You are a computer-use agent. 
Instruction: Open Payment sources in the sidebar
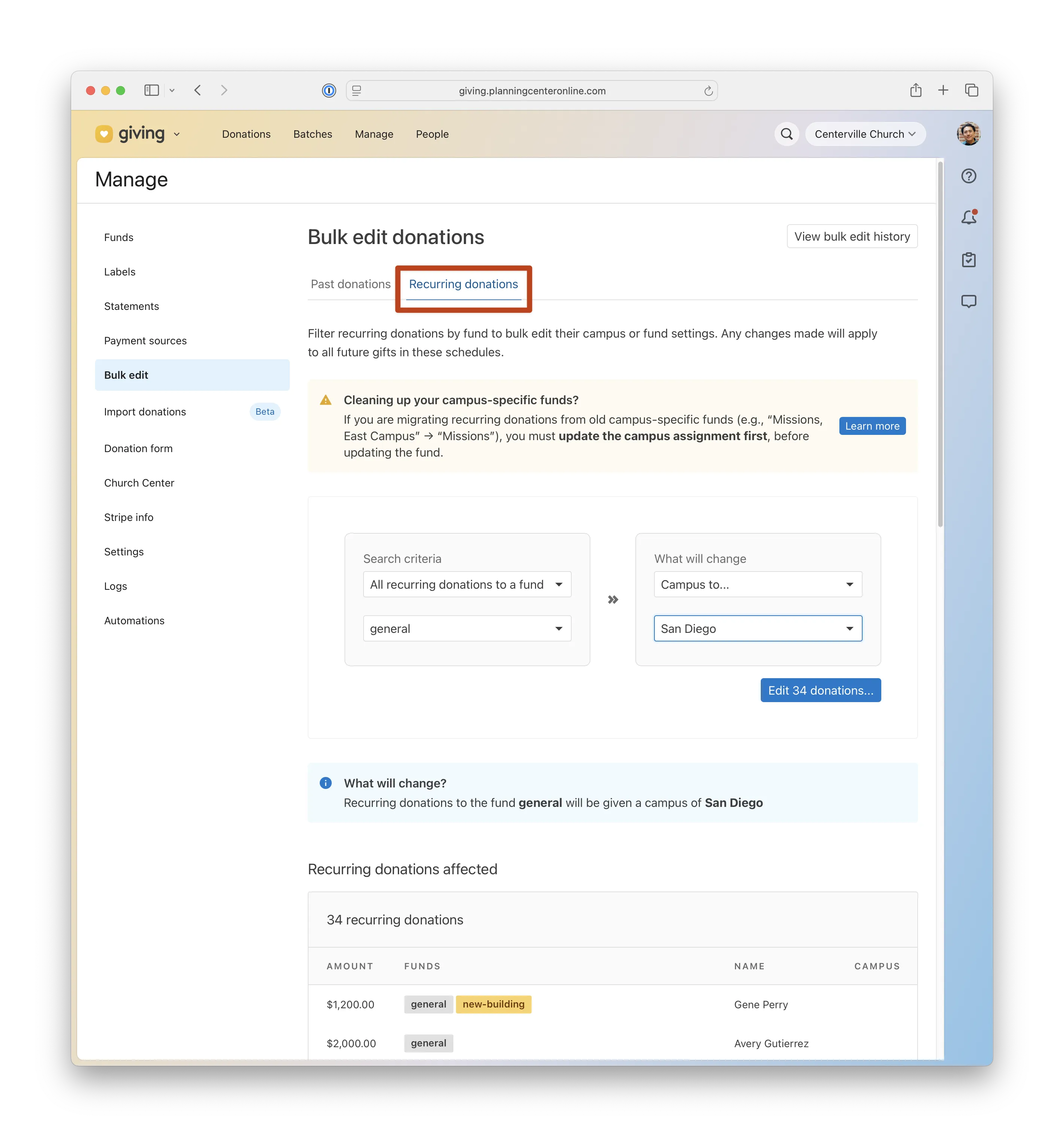192,341
